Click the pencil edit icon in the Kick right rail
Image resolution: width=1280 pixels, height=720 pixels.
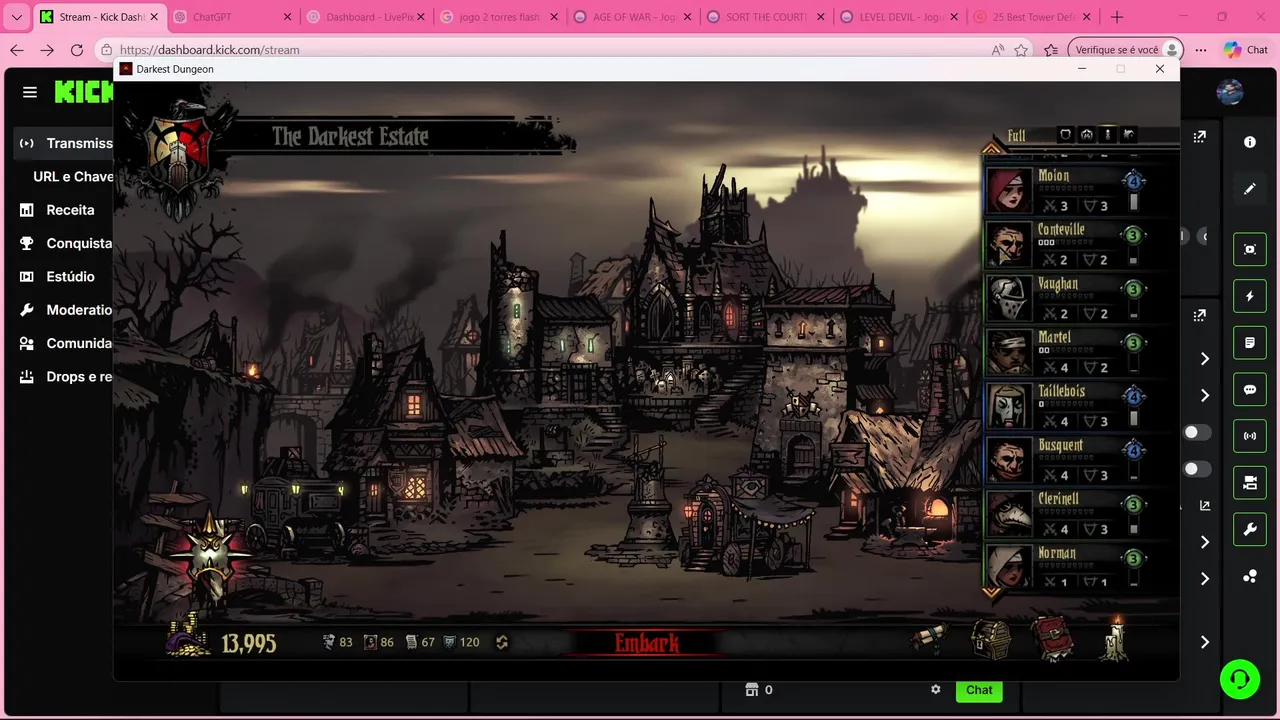pos(1249,188)
